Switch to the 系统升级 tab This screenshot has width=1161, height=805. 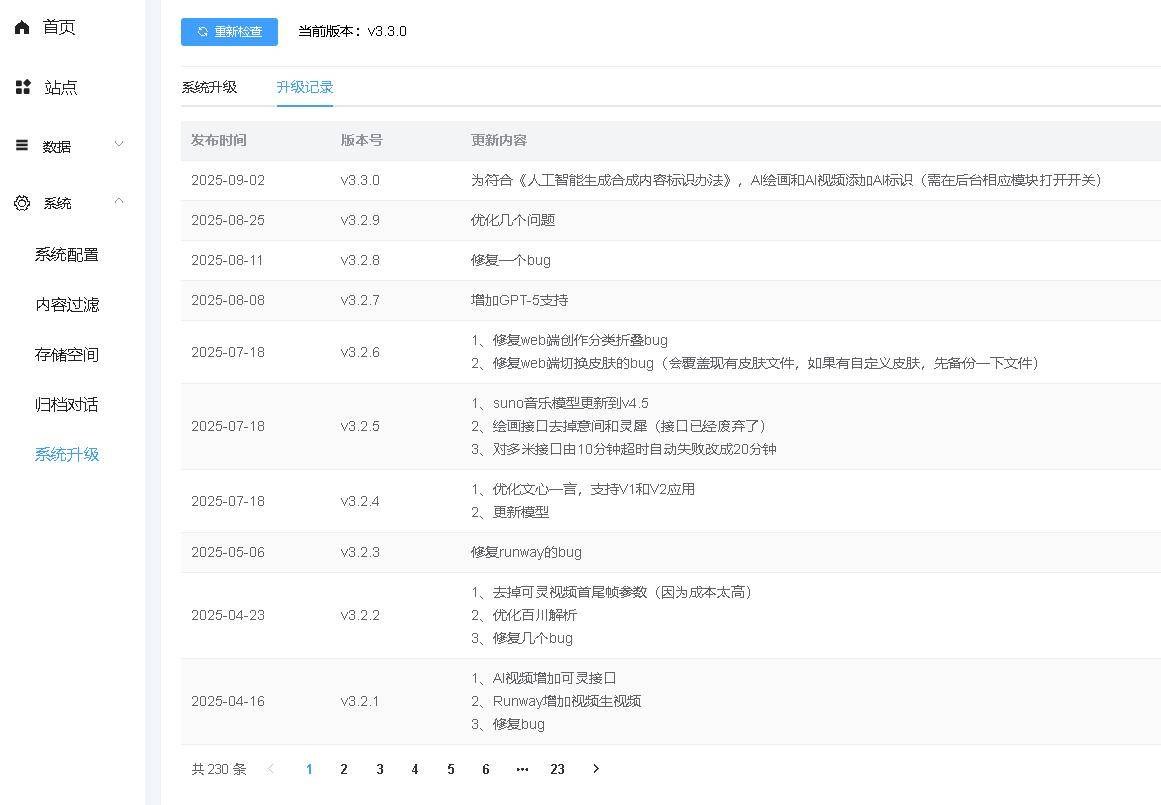click(209, 87)
